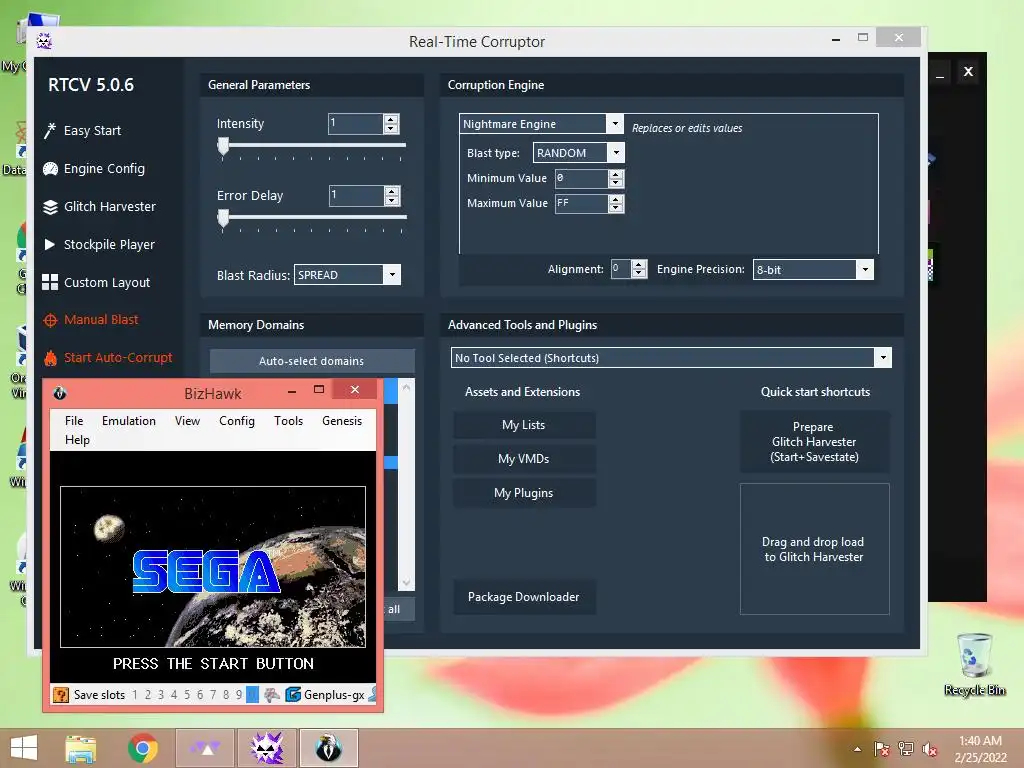The height and width of the screenshot is (768, 1024).
Task: Select BizHawk save slot 9
Action: point(239,695)
